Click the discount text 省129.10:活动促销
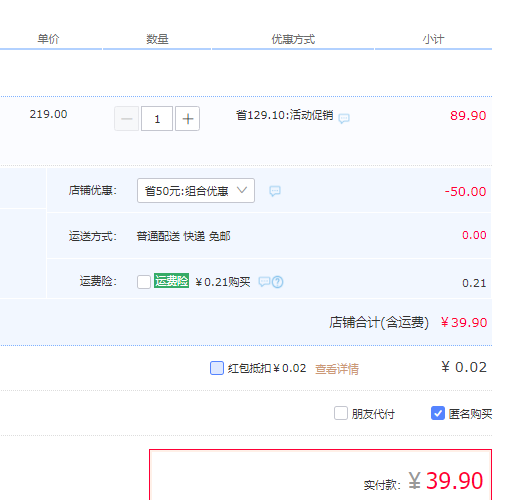Viewport: 515px width, 500px height. click(285, 115)
